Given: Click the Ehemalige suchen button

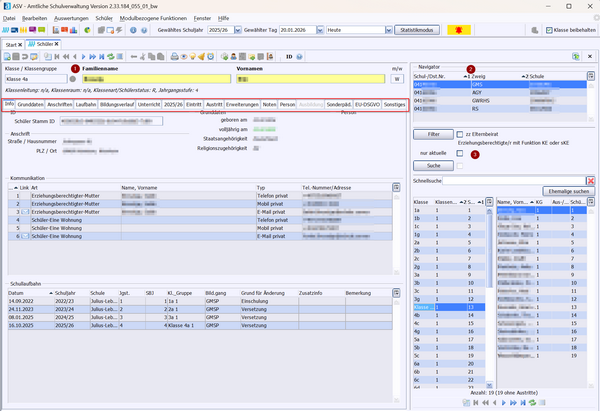Looking at the screenshot, I should coord(567,190).
